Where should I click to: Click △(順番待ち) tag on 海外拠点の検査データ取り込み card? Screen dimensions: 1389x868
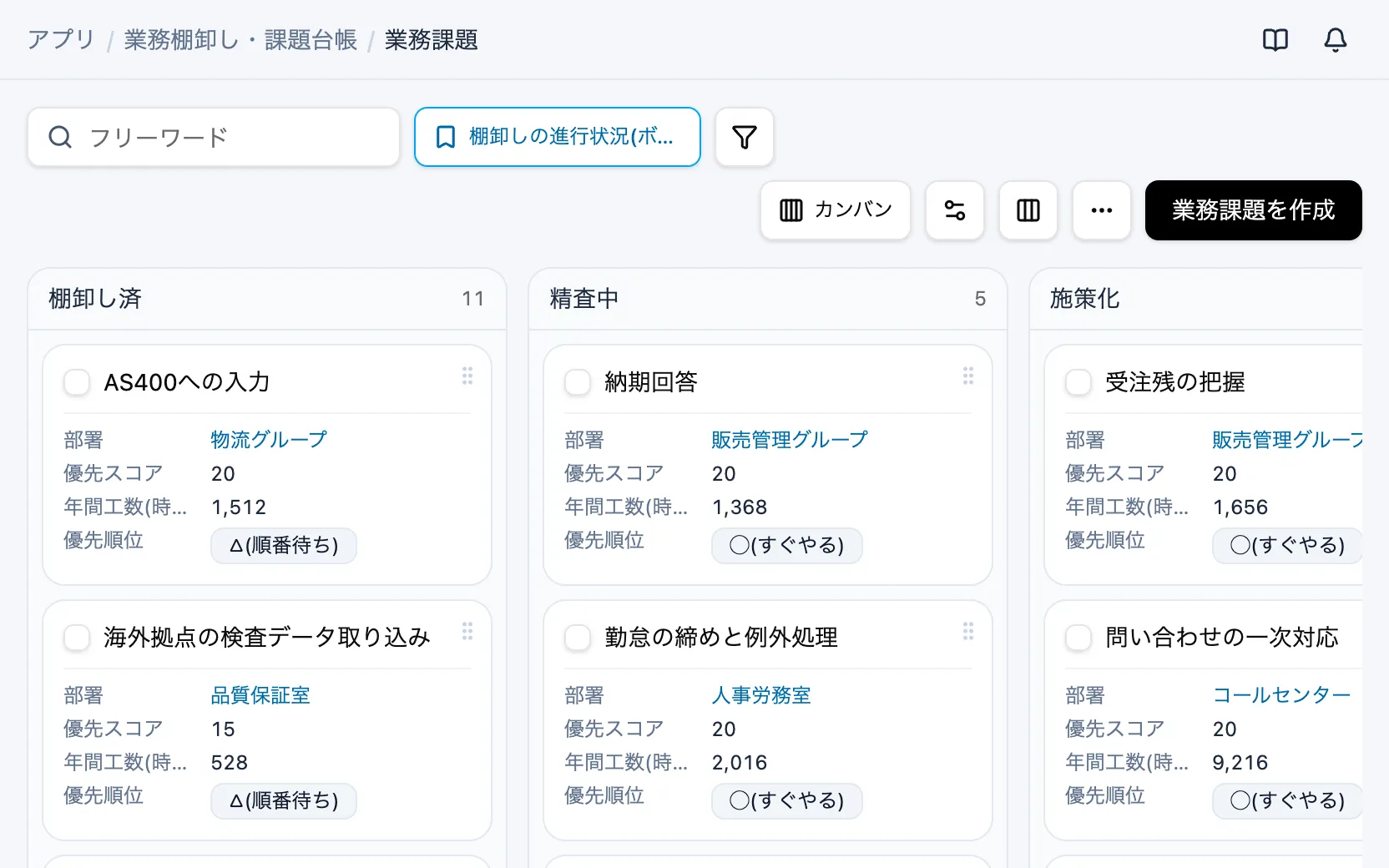(x=284, y=801)
